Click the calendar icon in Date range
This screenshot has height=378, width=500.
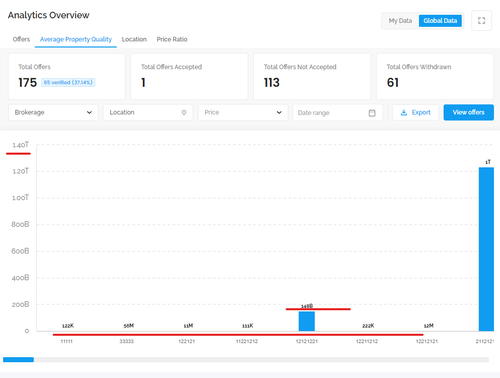tap(372, 113)
